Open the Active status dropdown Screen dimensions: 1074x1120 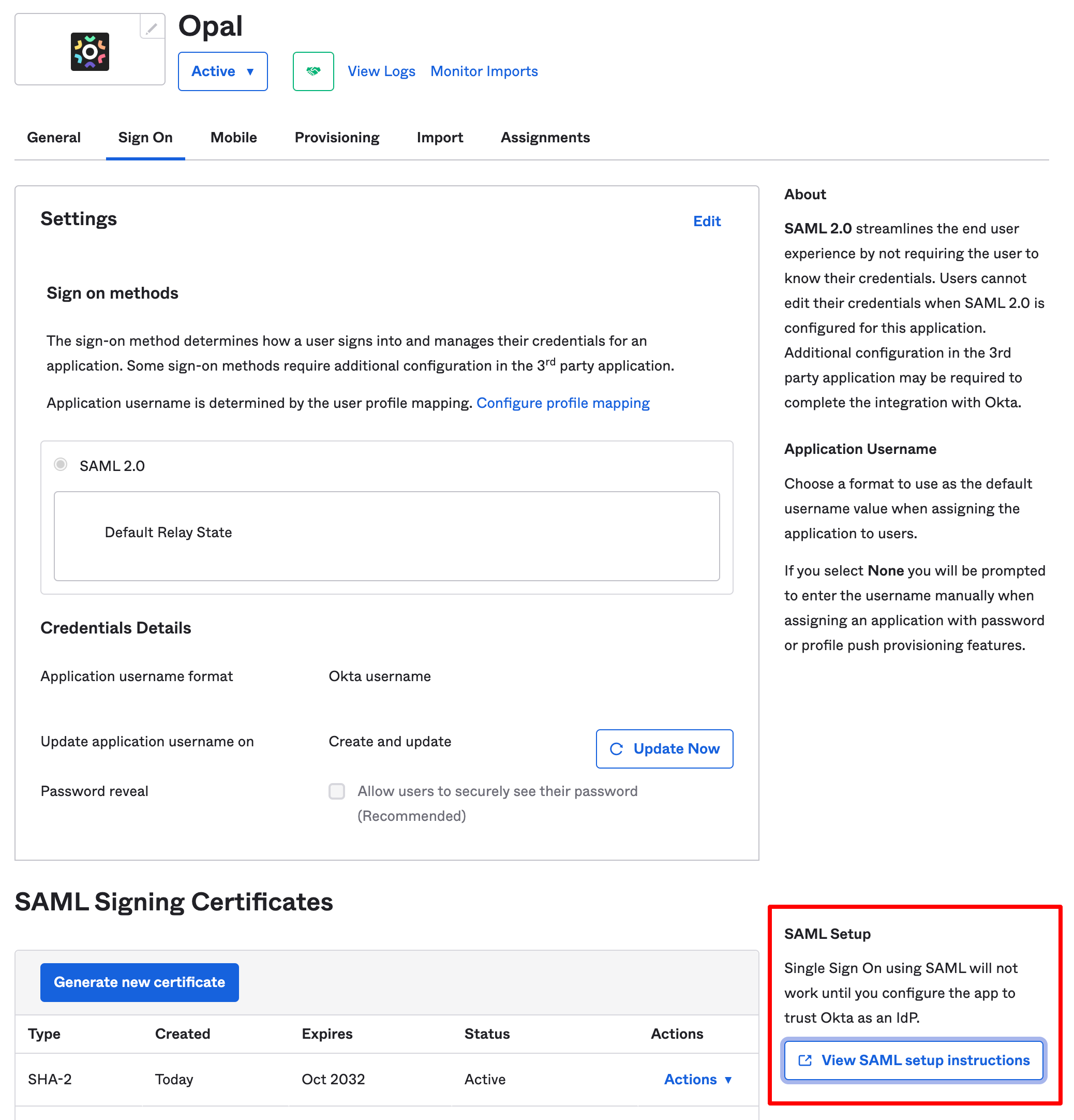222,71
